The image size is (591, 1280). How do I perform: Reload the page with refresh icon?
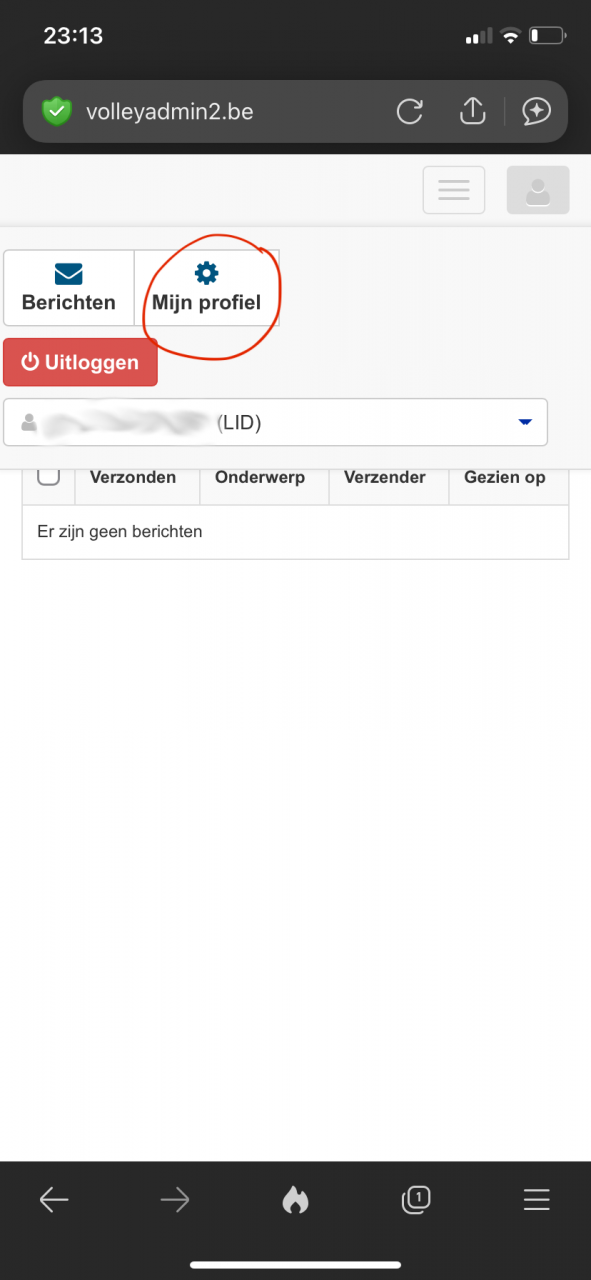[410, 111]
